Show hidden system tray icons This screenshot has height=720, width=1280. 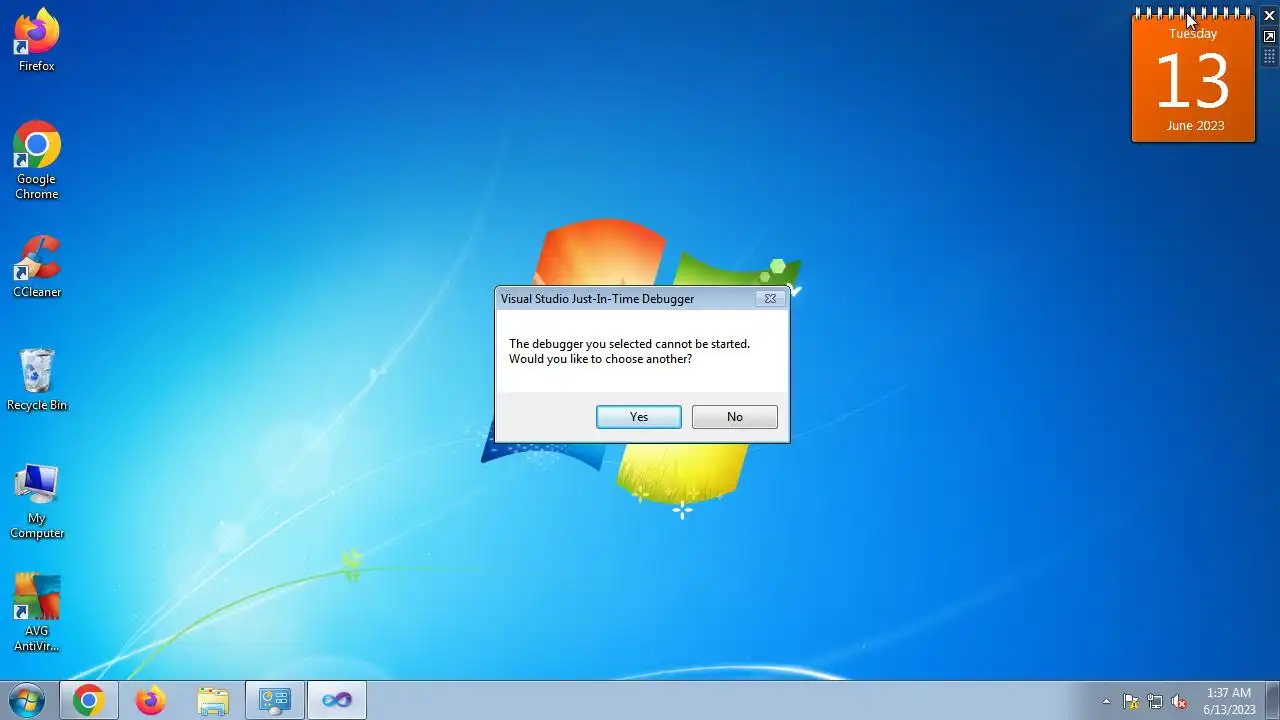(1106, 701)
